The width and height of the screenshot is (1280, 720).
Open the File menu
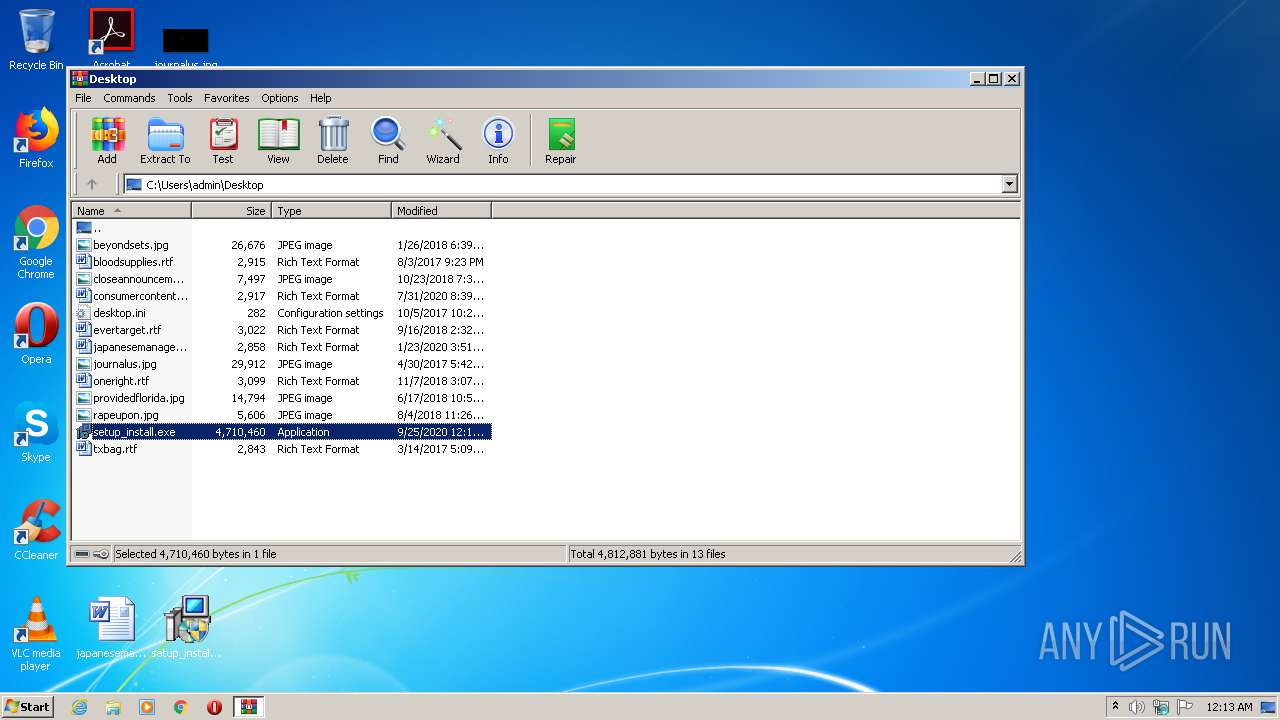[x=83, y=98]
